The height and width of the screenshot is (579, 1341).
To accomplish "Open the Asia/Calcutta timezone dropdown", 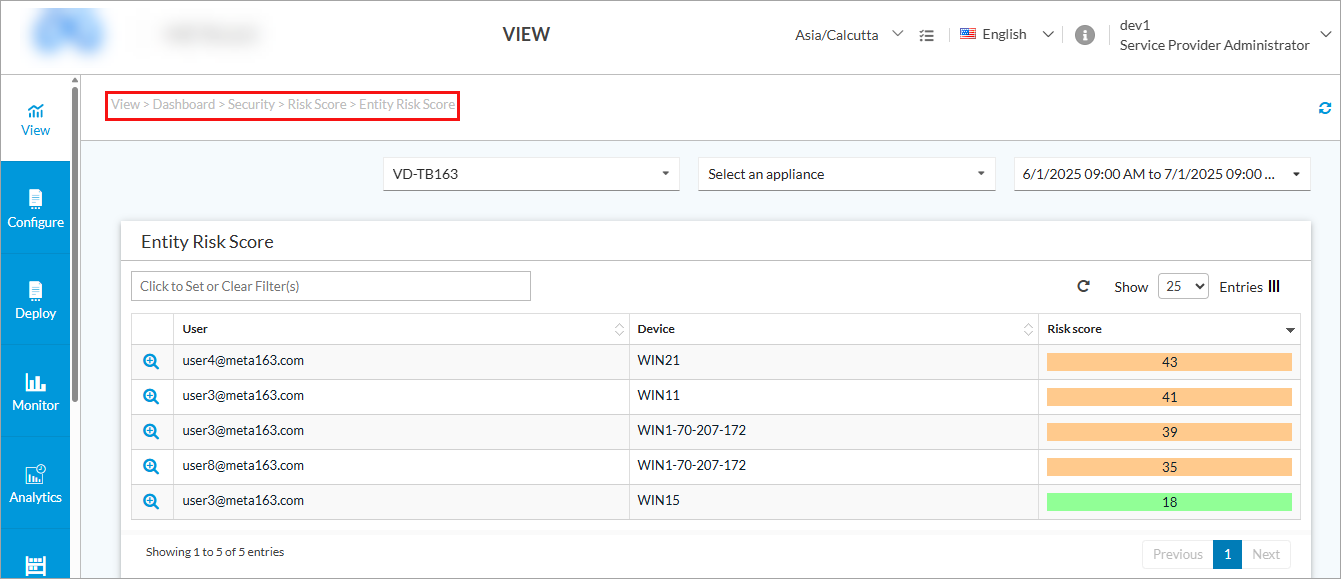I will pyautogui.click(x=849, y=35).
